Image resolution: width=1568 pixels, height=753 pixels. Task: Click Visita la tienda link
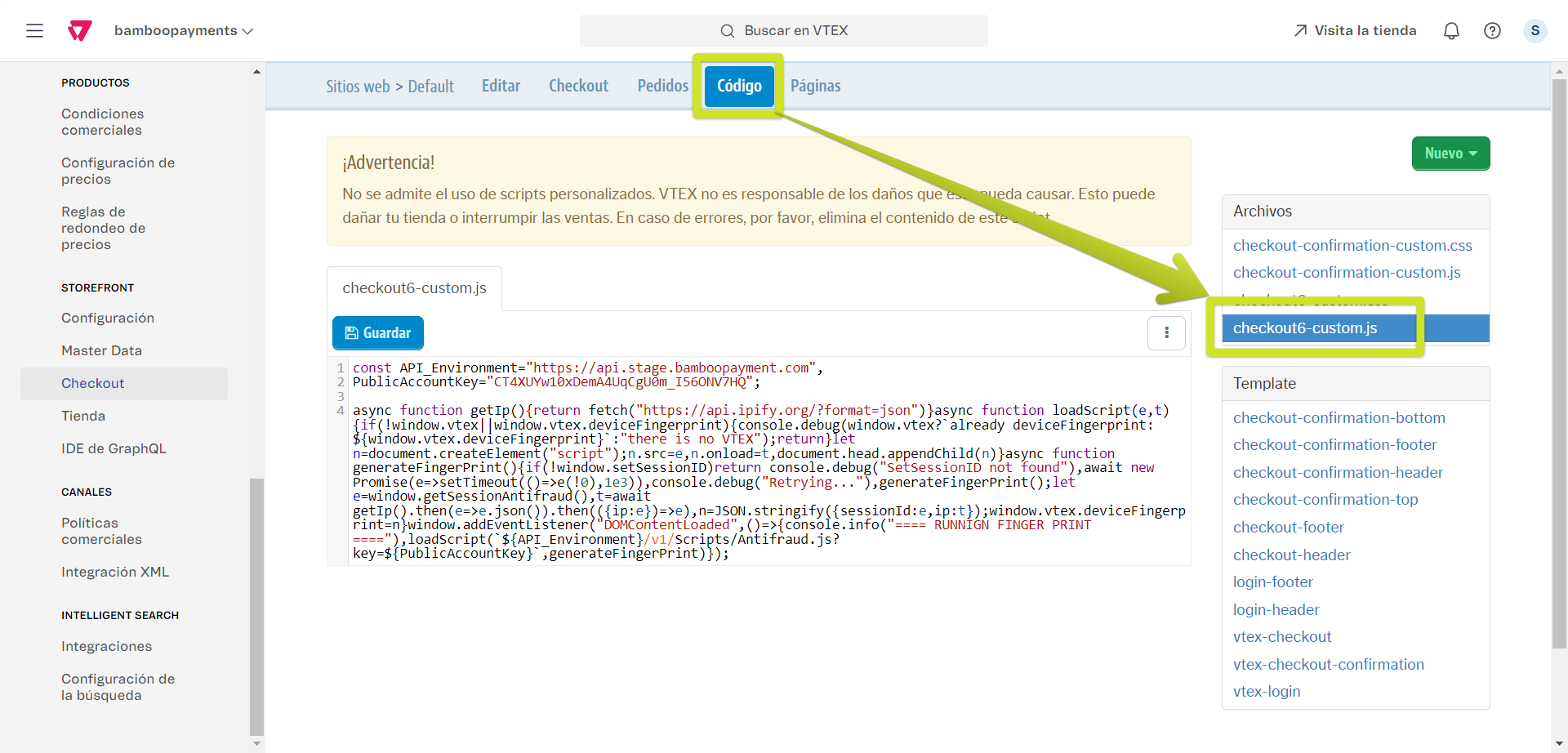pos(1356,31)
